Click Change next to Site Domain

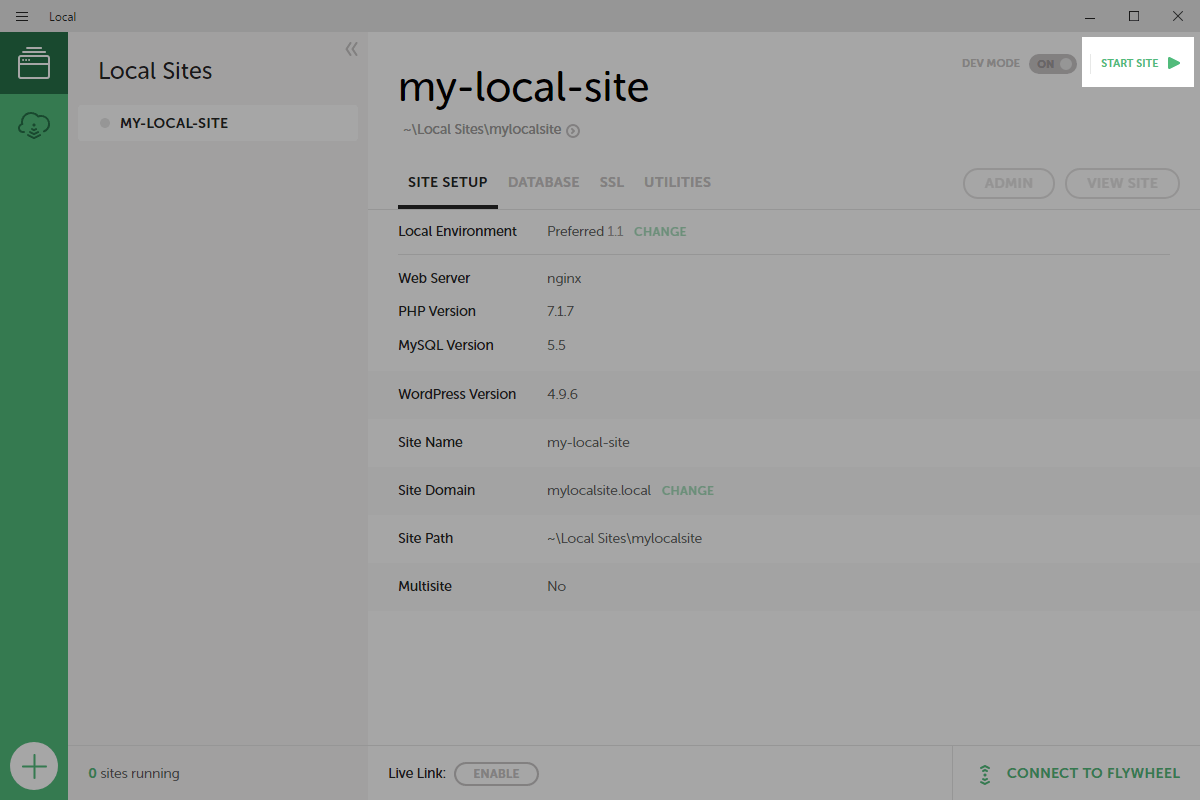688,490
